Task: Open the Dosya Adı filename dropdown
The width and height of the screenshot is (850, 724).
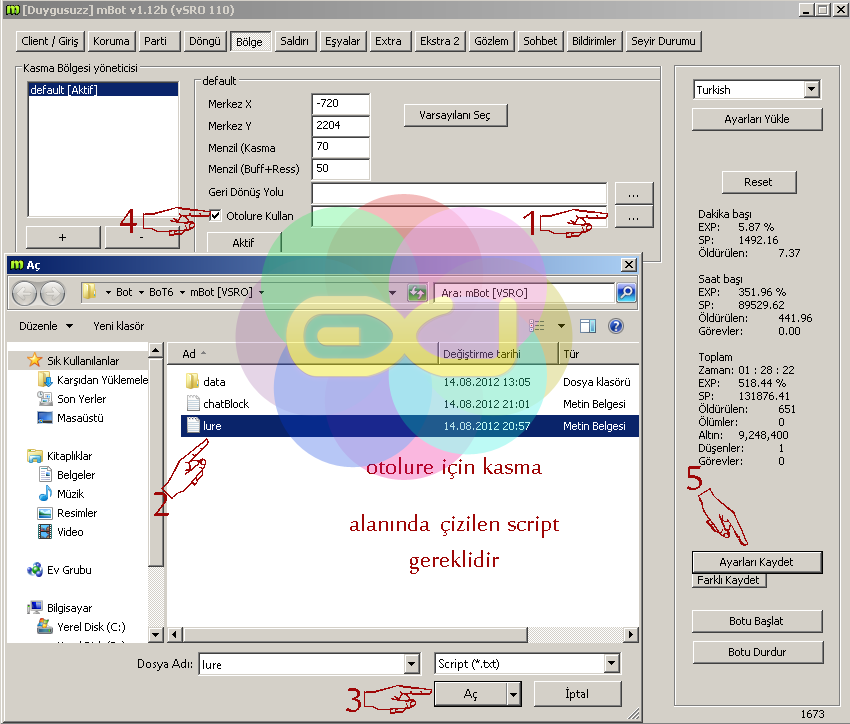Action: 411,664
